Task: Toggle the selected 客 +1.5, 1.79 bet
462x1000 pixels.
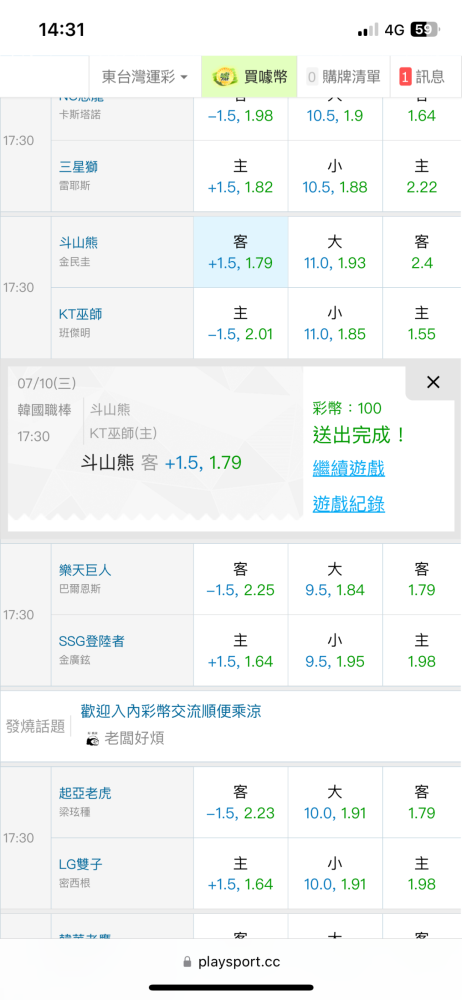Action: 241,252
